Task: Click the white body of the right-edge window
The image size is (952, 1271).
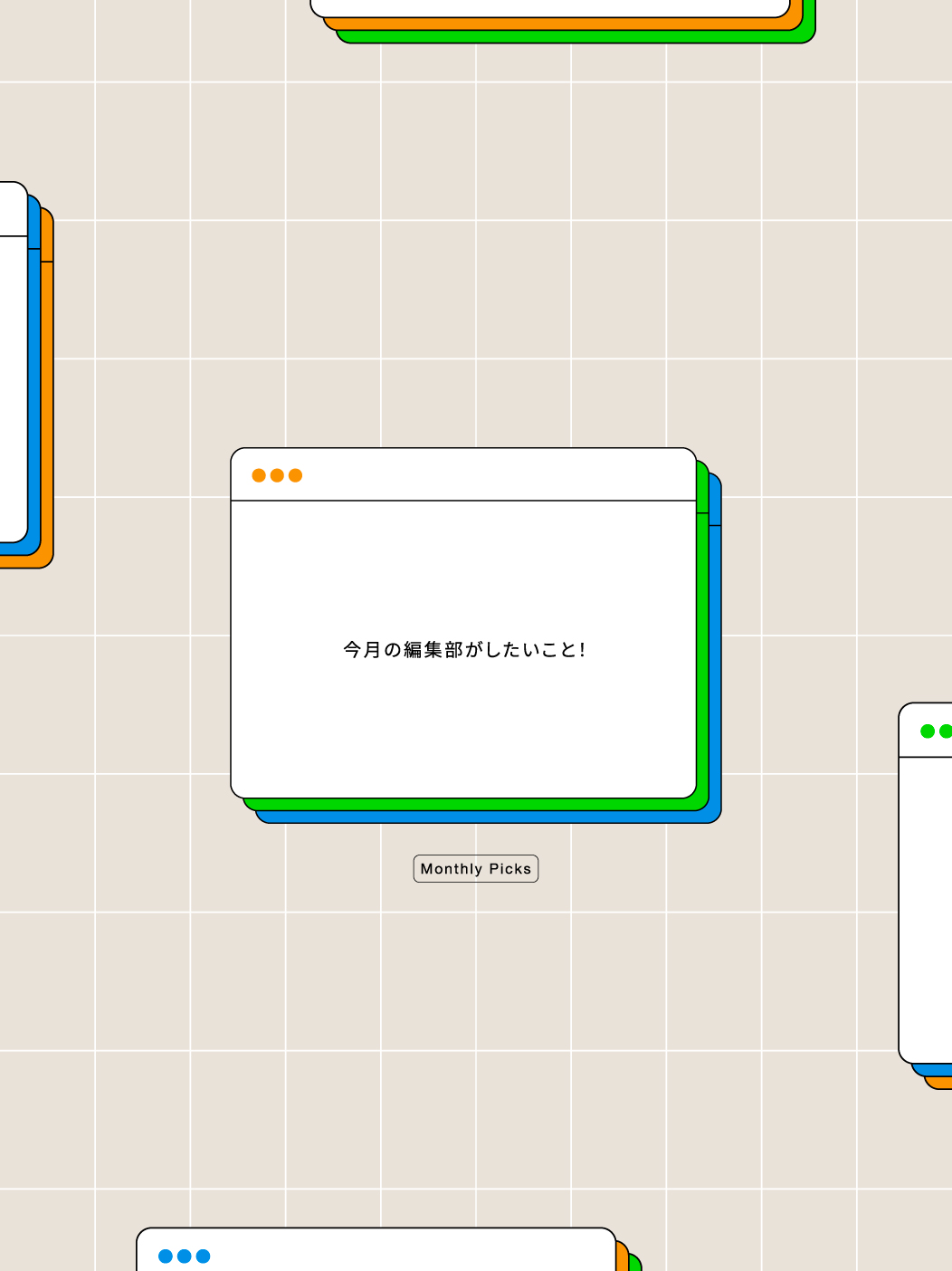Action: (925, 905)
